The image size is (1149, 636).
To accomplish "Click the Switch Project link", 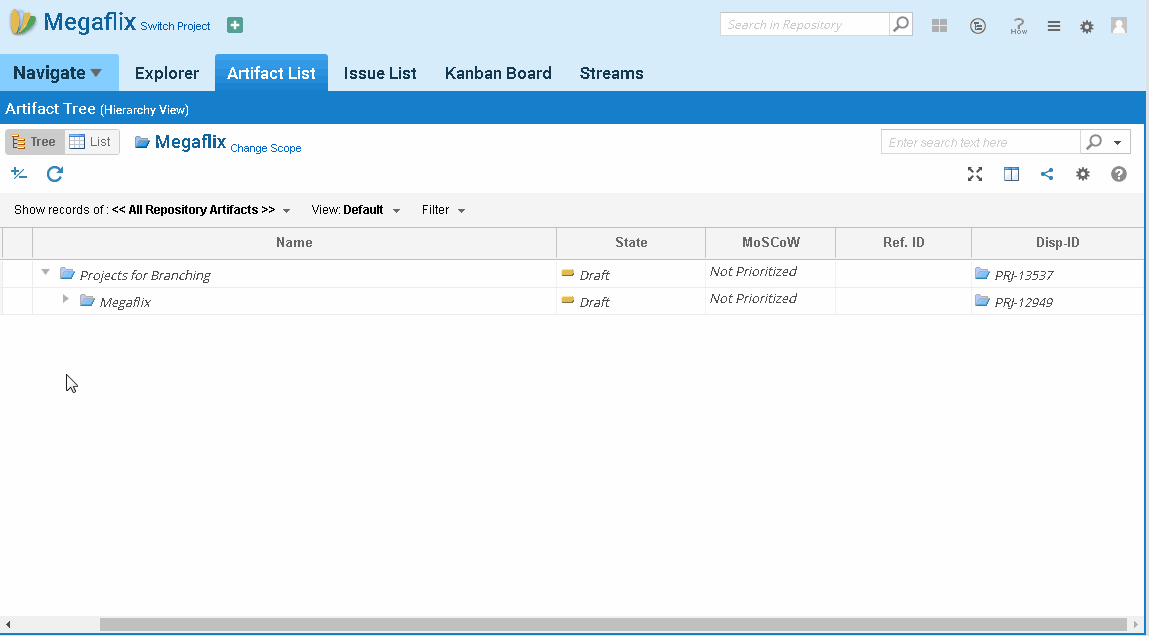I will point(175,26).
